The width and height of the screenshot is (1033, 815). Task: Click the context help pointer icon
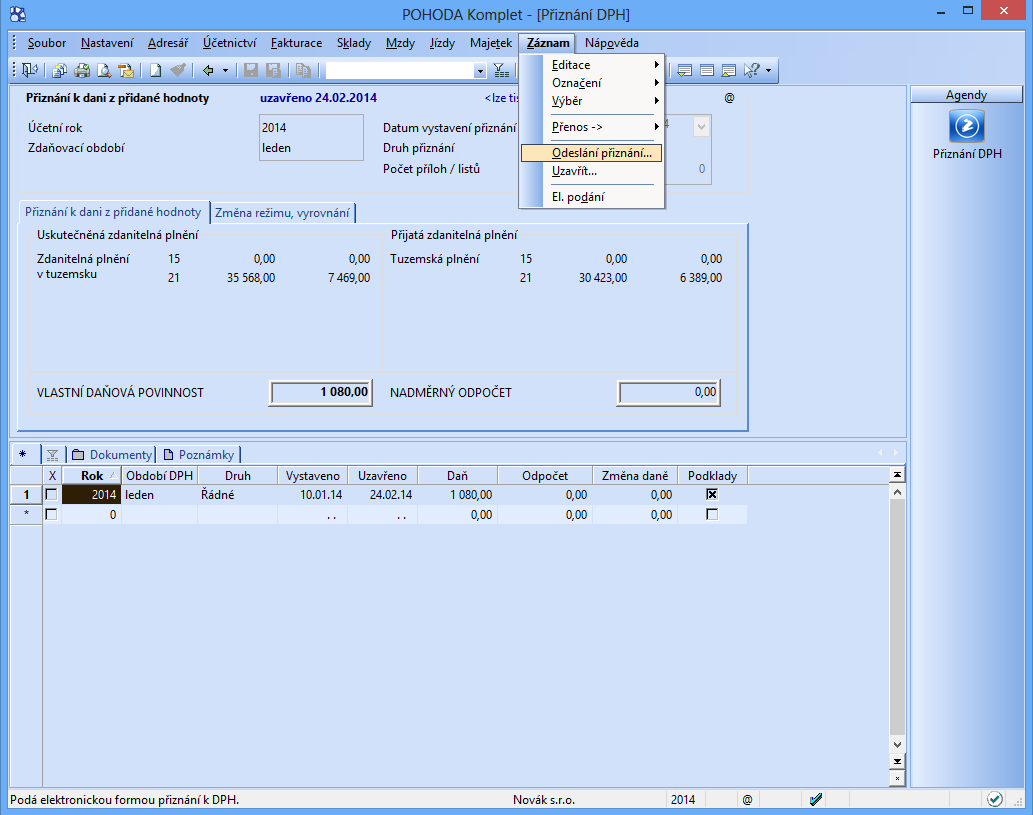[x=752, y=70]
